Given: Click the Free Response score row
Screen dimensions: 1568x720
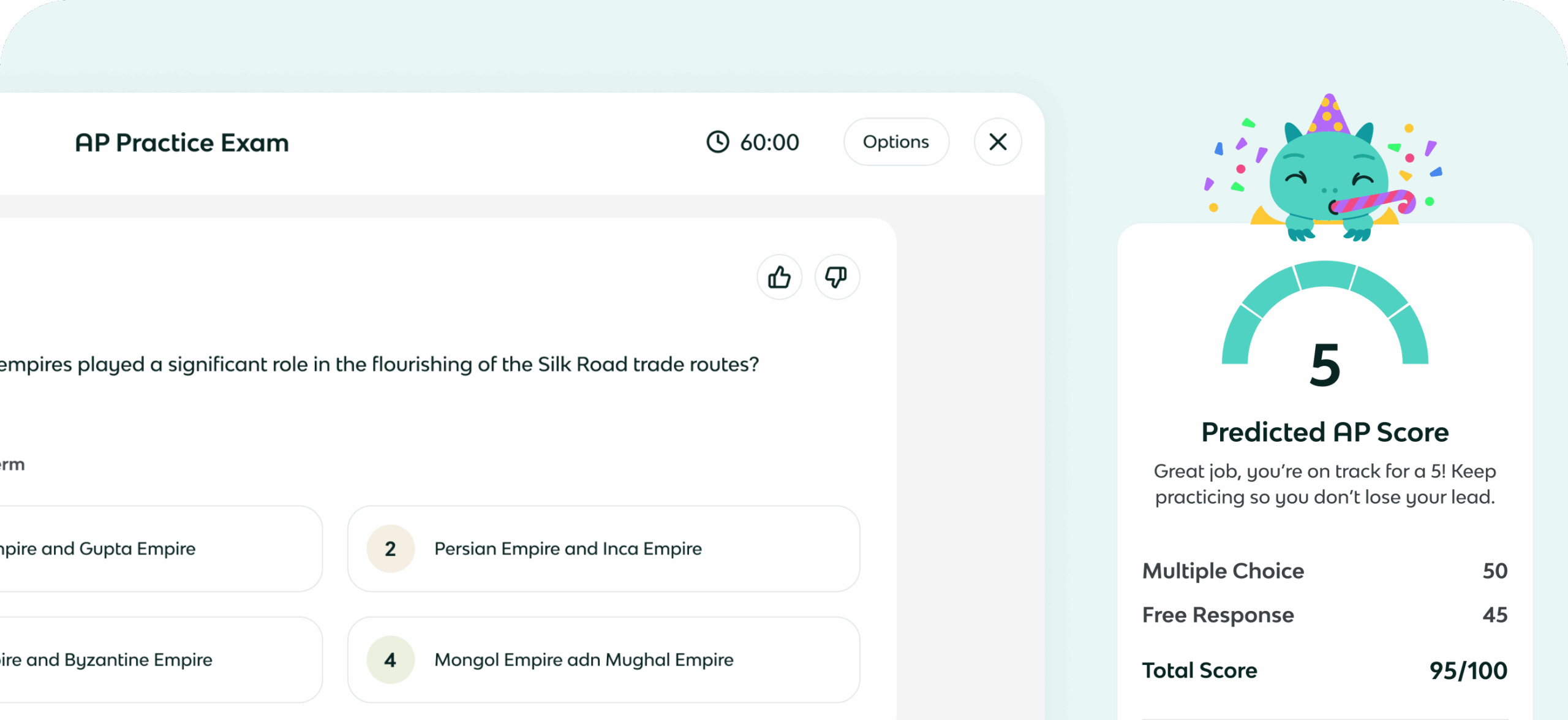Looking at the screenshot, I should (x=1324, y=615).
